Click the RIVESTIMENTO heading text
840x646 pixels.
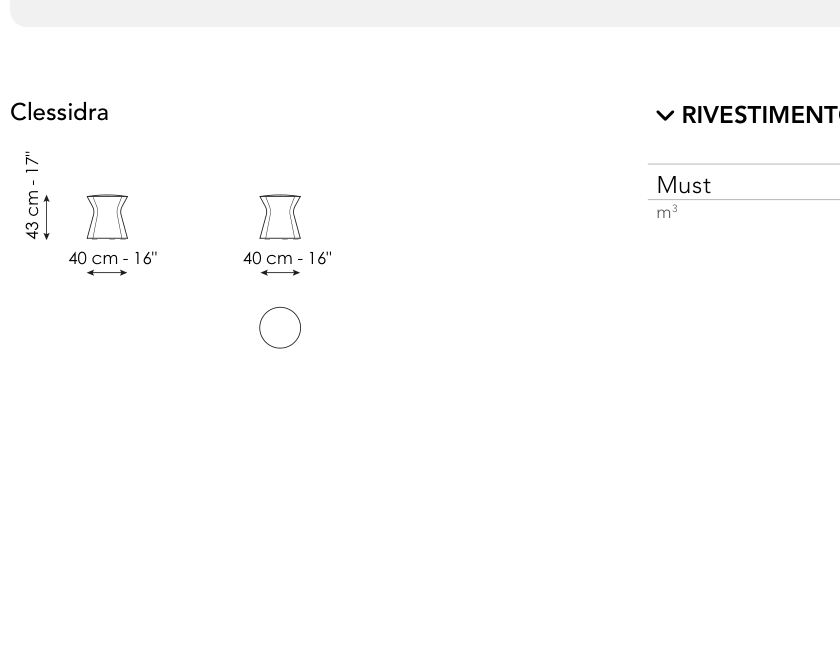tap(761, 116)
